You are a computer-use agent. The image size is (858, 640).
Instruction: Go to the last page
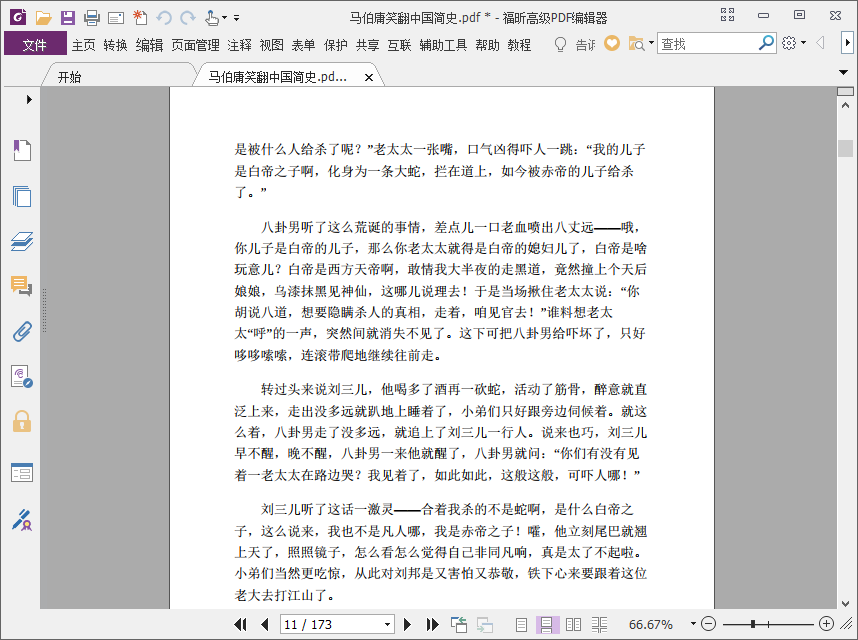(433, 624)
